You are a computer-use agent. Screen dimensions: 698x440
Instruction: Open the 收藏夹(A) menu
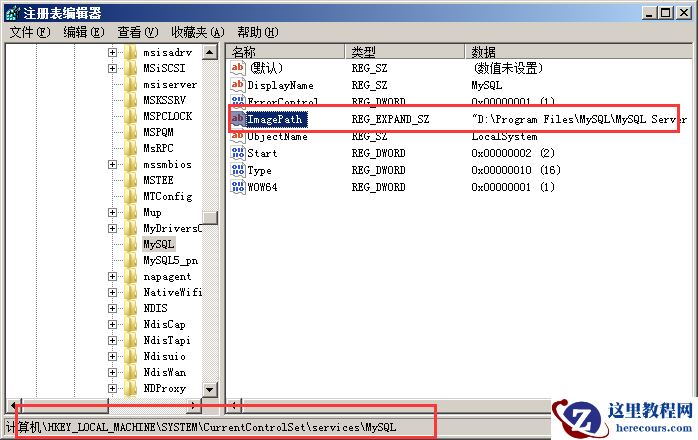(198, 32)
